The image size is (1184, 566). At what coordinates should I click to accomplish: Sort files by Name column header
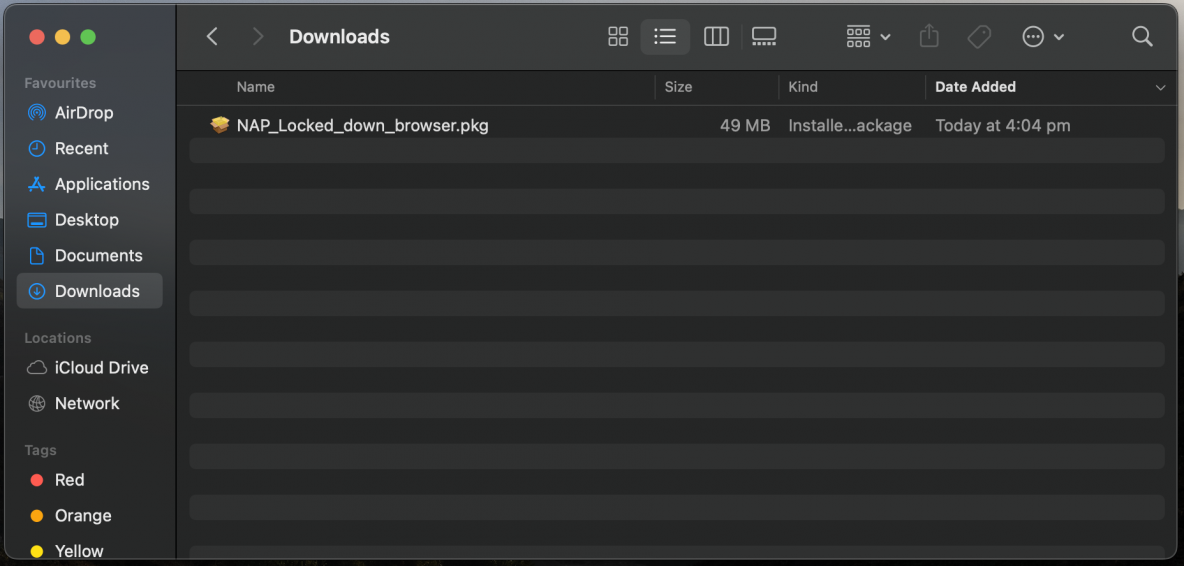coord(256,87)
